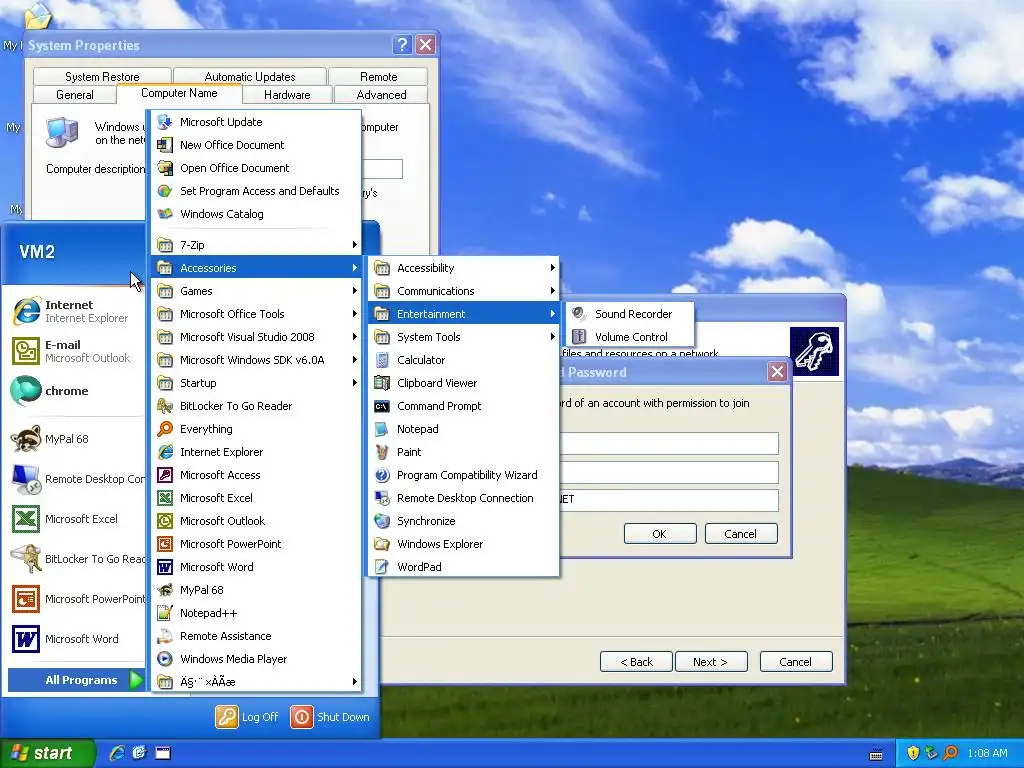1024x768 pixels.
Task: Open Microsoft Access from All Programs
Action: click(256, 475)
